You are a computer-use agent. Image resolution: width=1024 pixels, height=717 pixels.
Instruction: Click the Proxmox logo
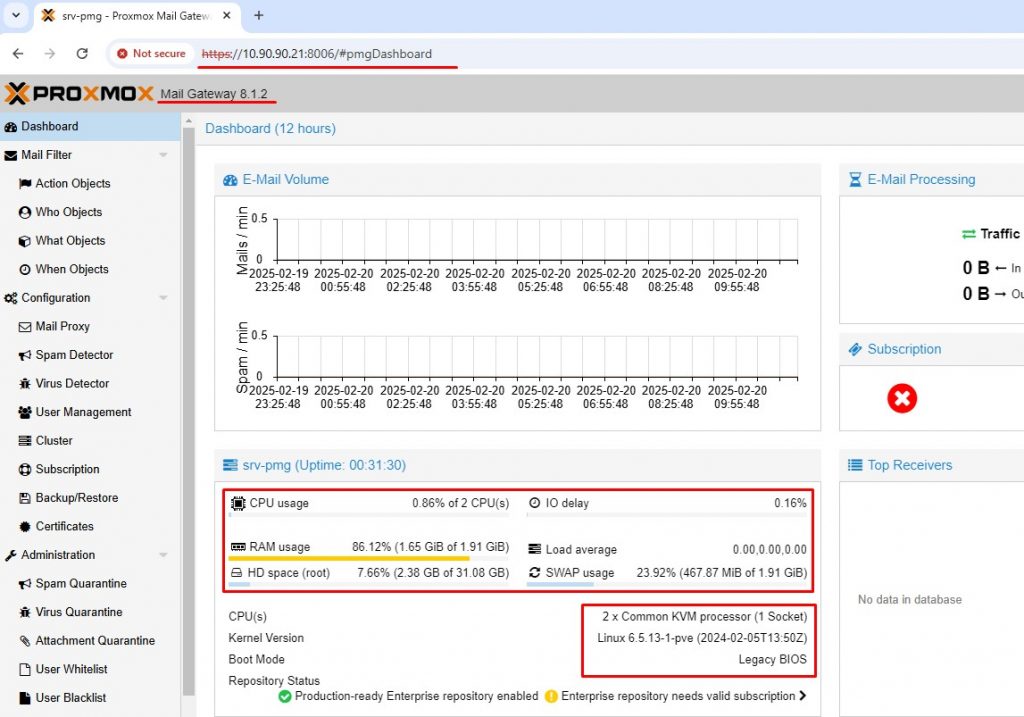[79, 94]
